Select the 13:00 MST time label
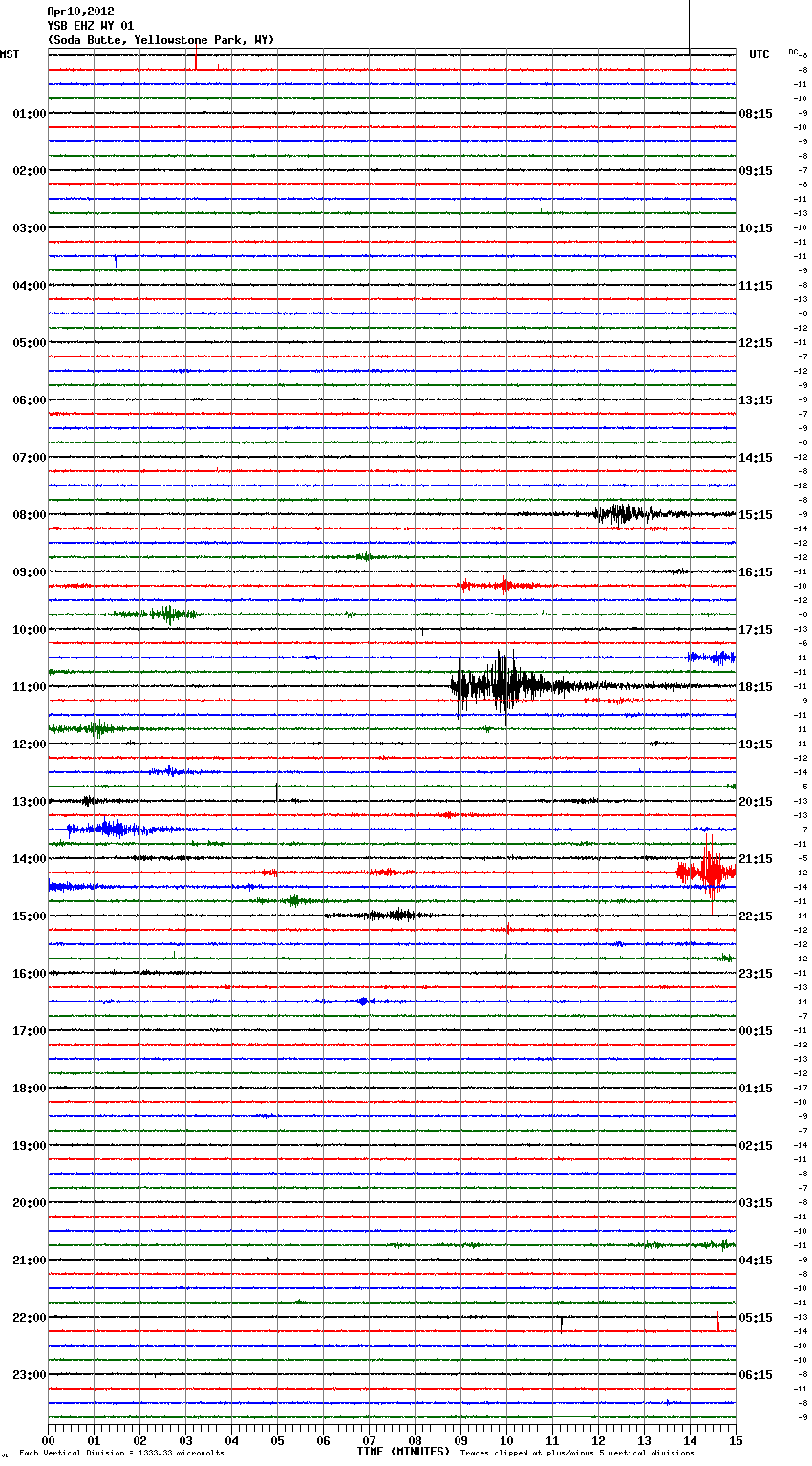 (x=29, y=802)
